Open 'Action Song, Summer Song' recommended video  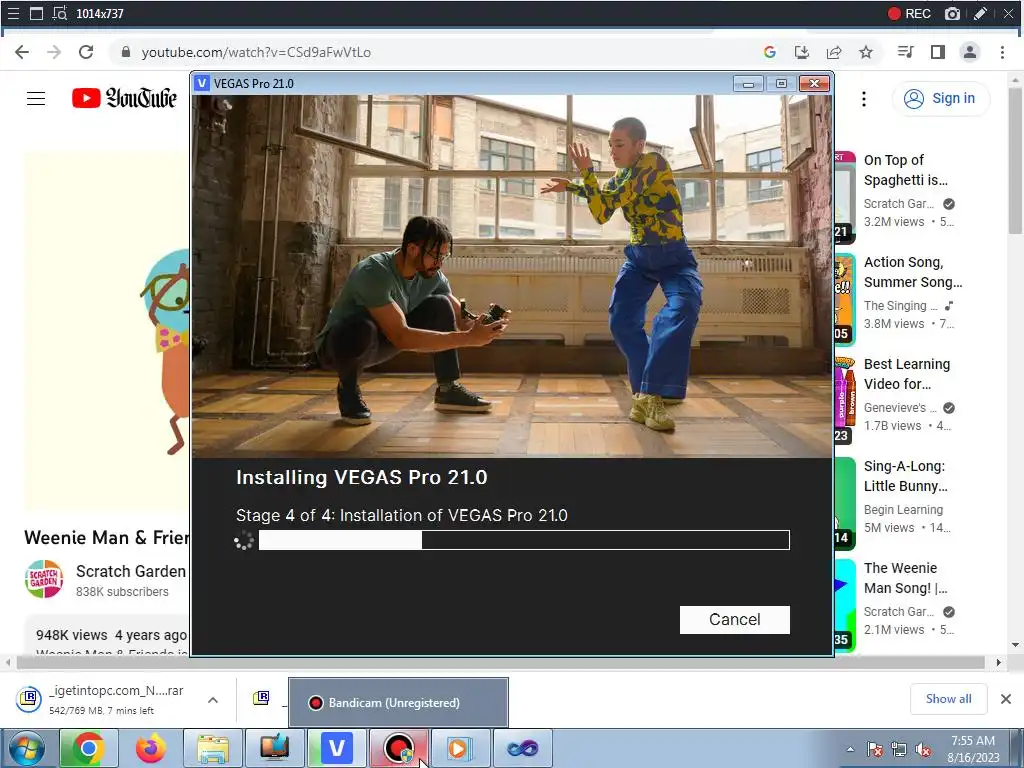[x=913, y=272]
